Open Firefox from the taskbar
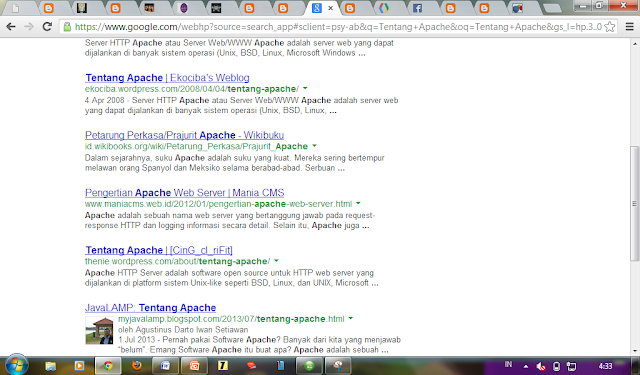The height and width of the screenshot is (375, 640). 136,365
